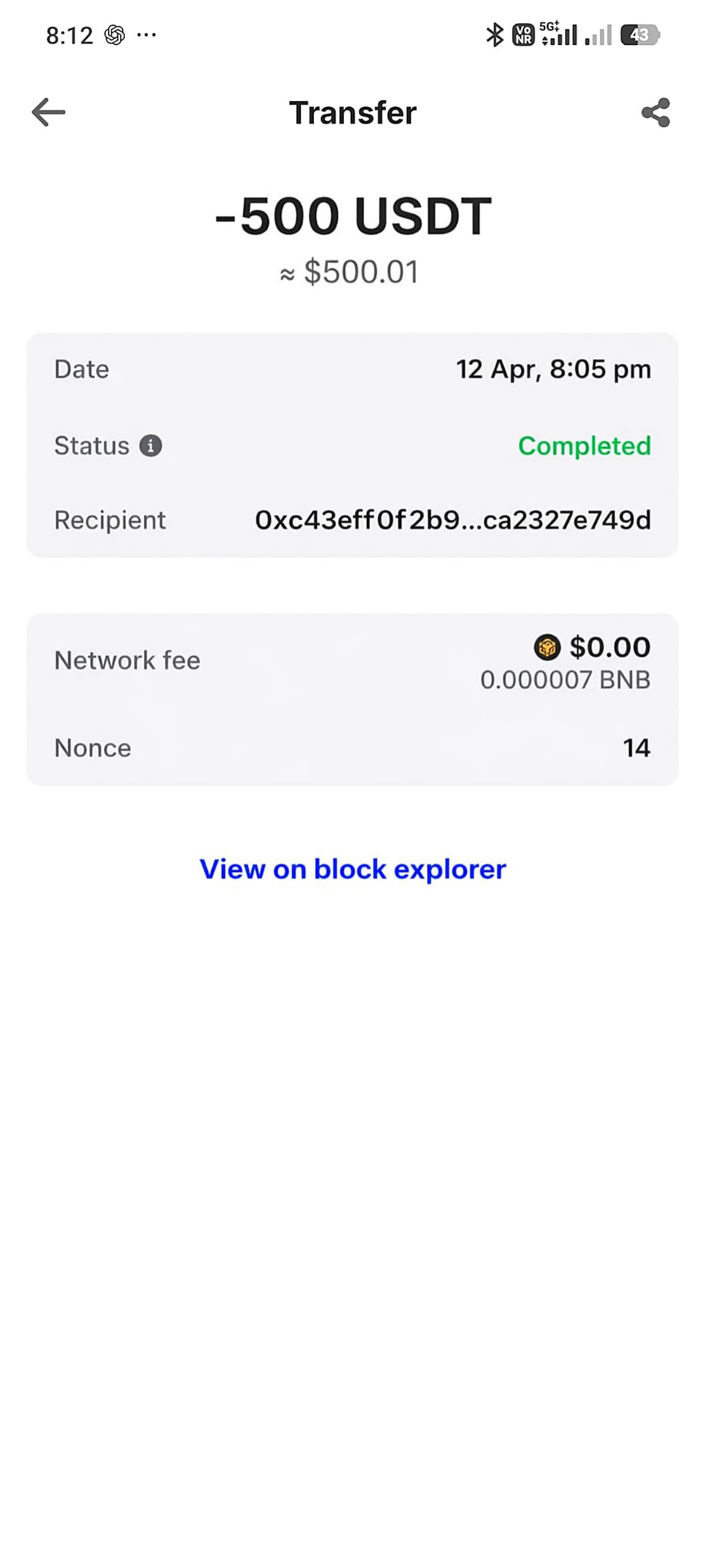Screen dimensions: 705x1568
Task: Tap the 0.000007 BNB fee amount
Action: point(565,680)
